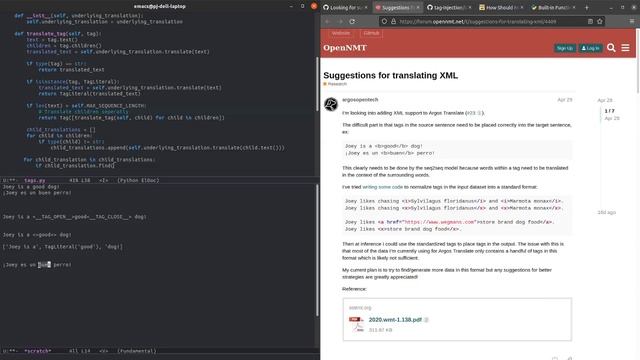Click the Log In button
This screenshot has height=360, width=640.
click(x=591, y=48)
